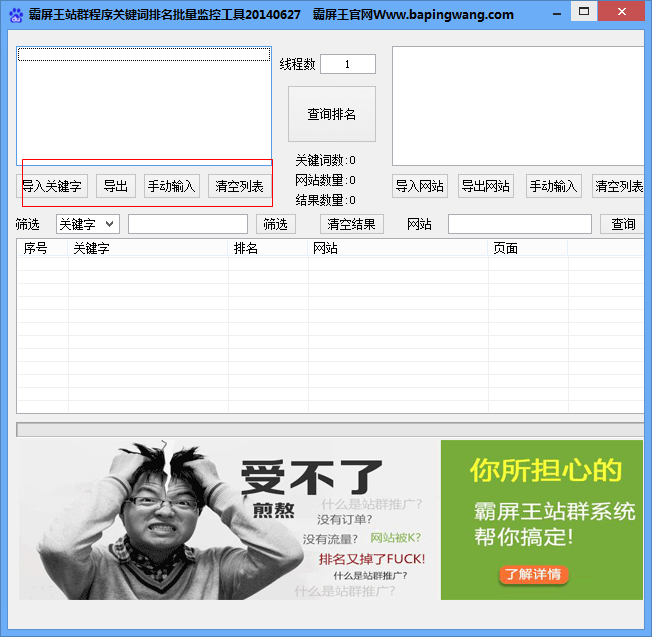Image resolution: width=652 pixels, height=637 pixels.
Task: Click the 关键字 column header
Action: [148, 248]
